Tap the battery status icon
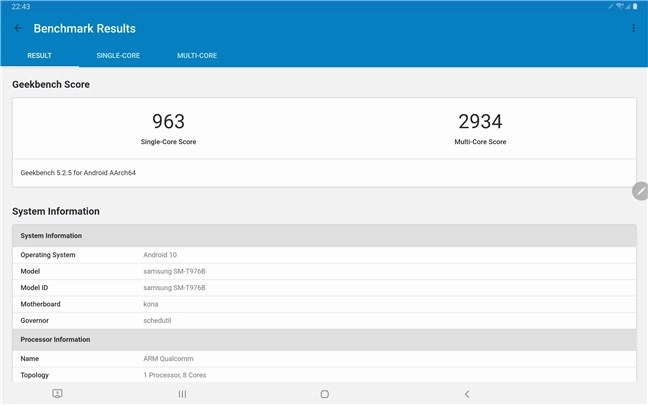The image size is (648, 405). [635, 6]
